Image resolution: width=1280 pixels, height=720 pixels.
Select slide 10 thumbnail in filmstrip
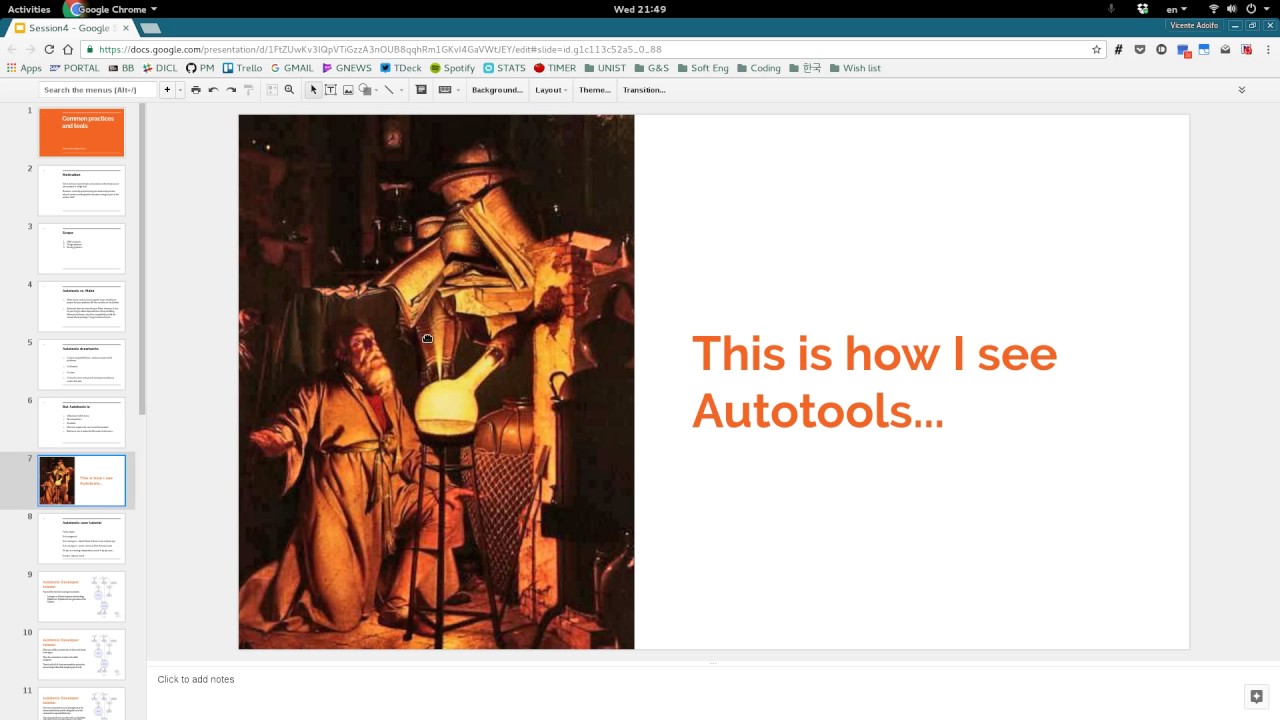coord(81,654)
